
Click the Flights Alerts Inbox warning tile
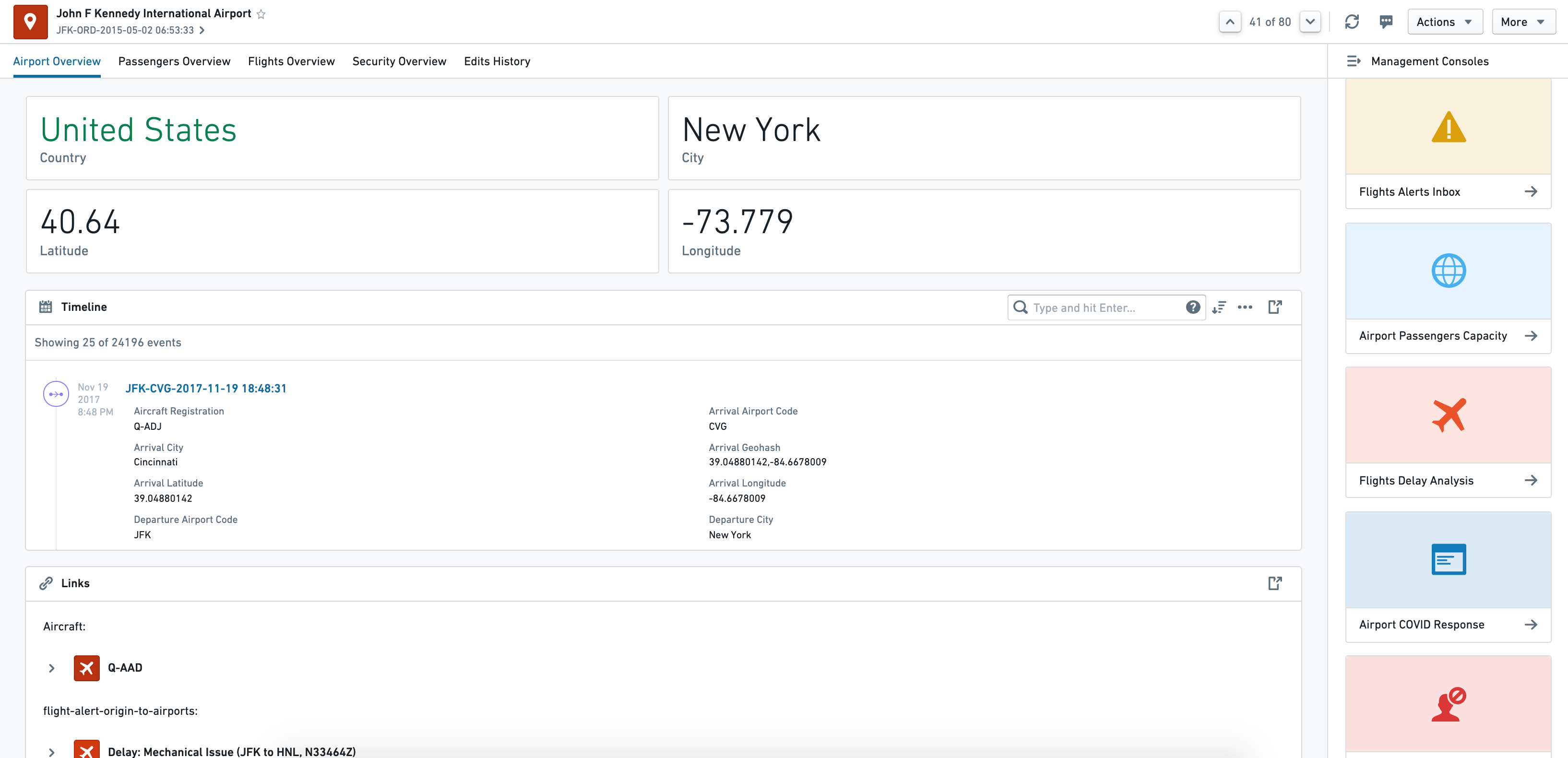pyautogui.click(x=1448, y=127)
